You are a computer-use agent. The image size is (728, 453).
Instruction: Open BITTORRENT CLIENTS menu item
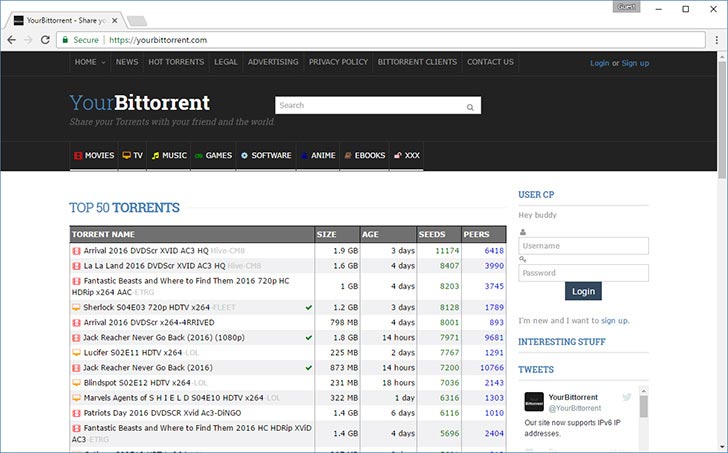click(417, 62)
